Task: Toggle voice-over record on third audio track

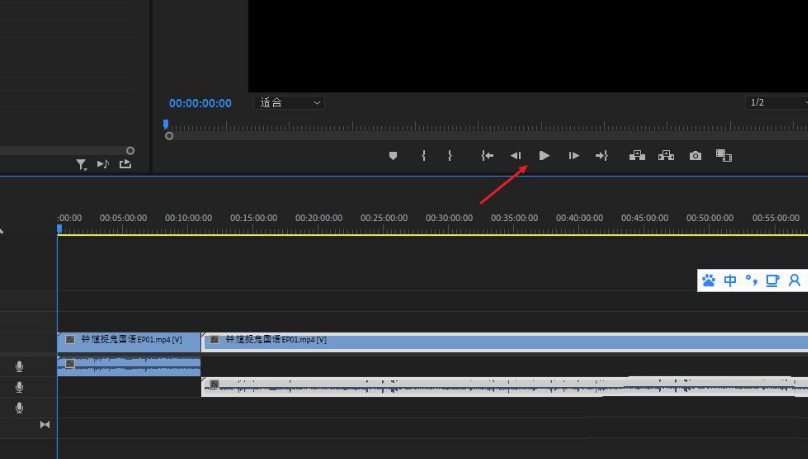Action: click(19, 407)
